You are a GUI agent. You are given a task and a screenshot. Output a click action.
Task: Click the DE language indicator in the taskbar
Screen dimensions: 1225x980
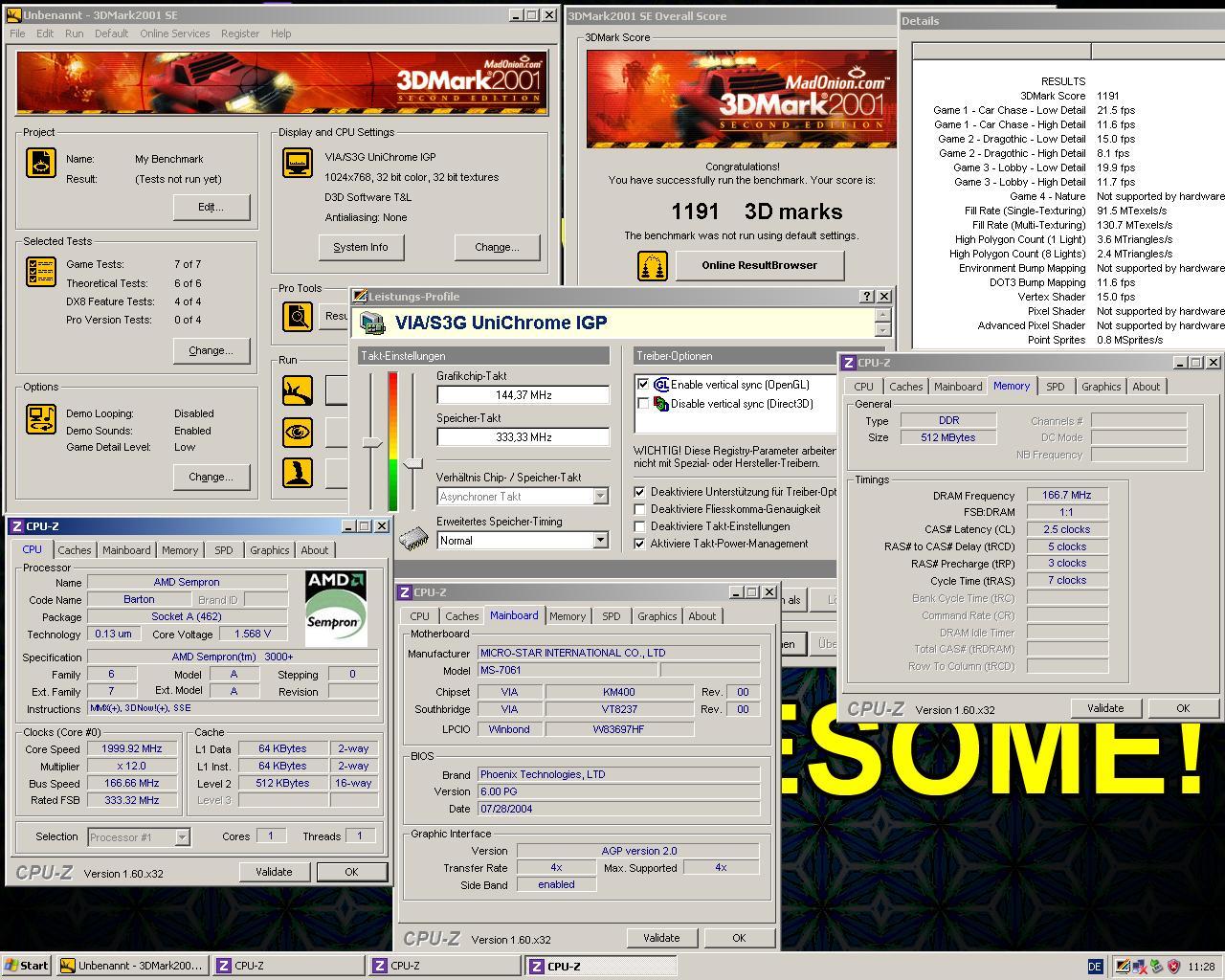[x=1096, y=967]
